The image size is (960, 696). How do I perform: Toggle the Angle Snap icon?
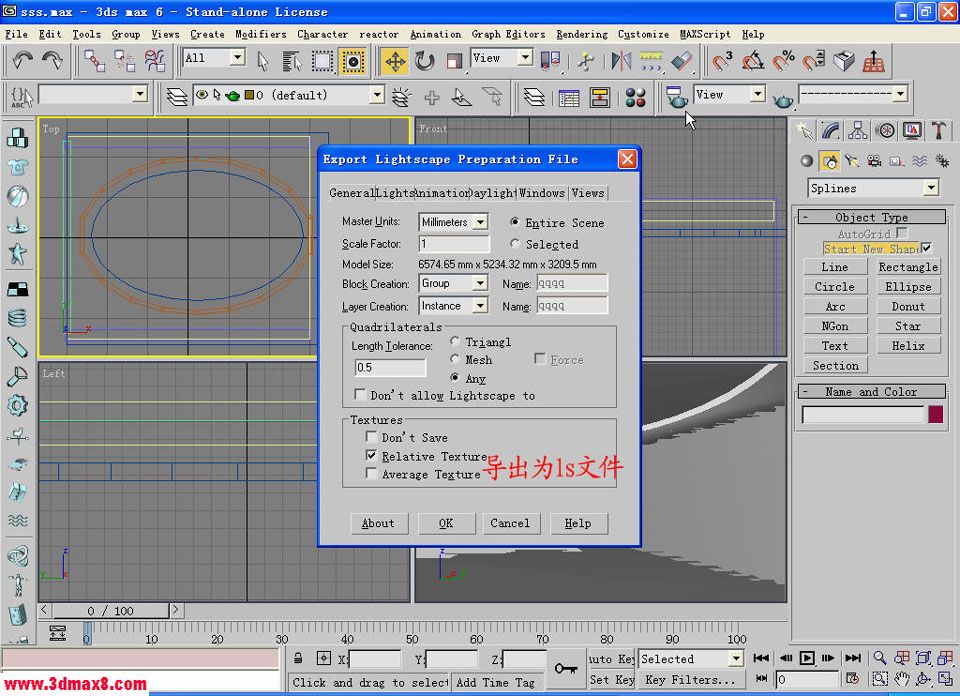(752, 61)
